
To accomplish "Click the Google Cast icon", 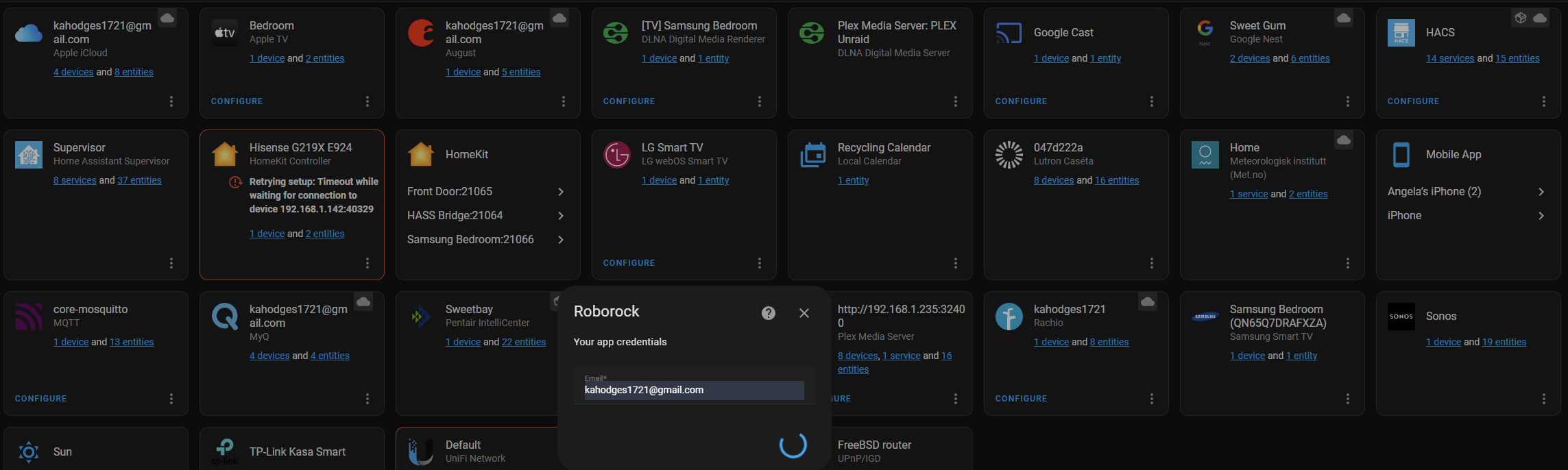I will click(1009, 32).
